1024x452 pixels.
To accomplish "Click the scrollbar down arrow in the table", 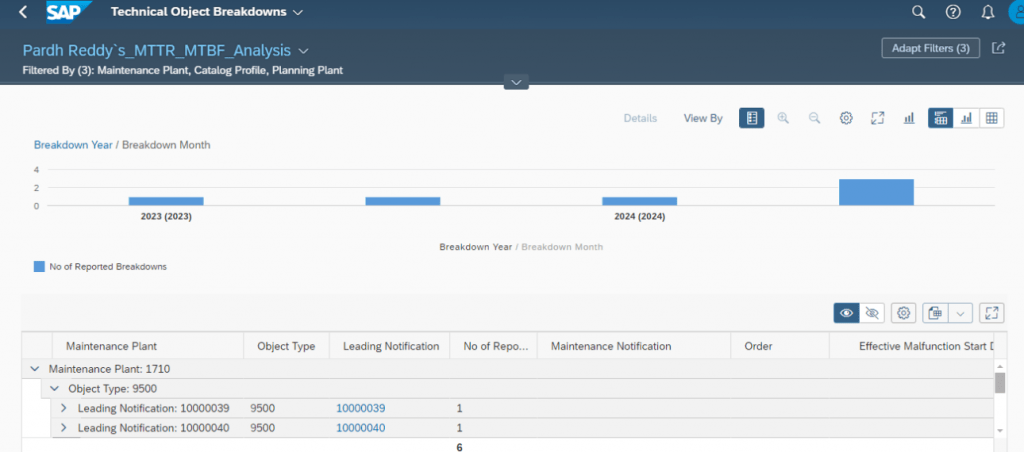I will [x=1000, y=430].
